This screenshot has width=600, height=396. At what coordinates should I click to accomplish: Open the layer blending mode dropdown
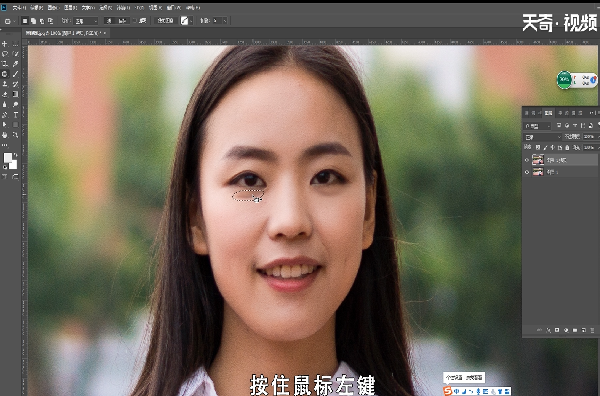click(542, 137)
